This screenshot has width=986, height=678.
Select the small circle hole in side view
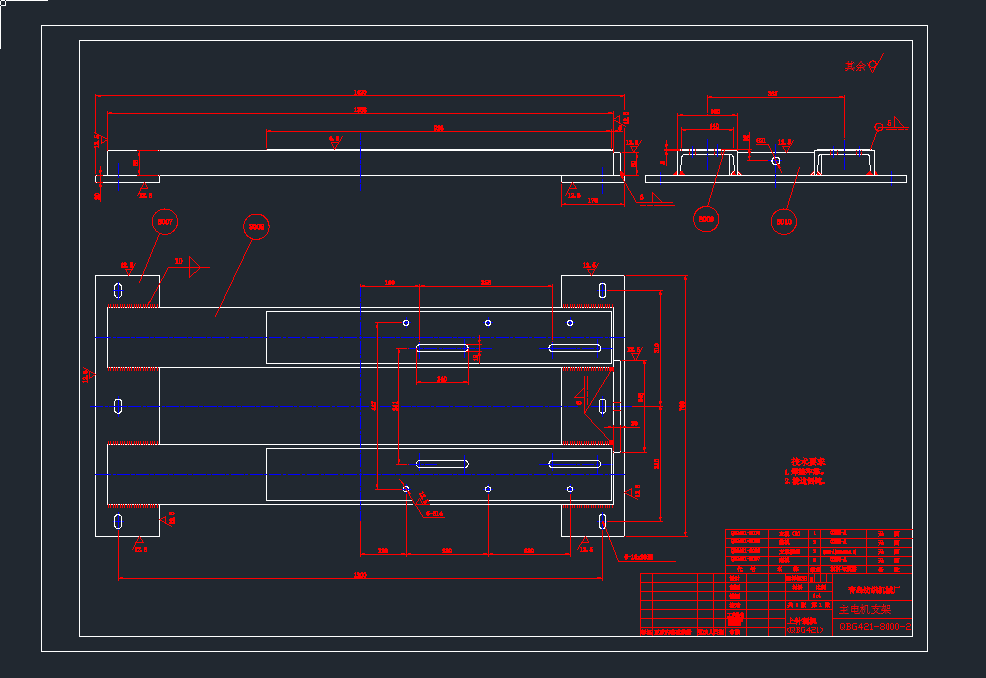776,160
